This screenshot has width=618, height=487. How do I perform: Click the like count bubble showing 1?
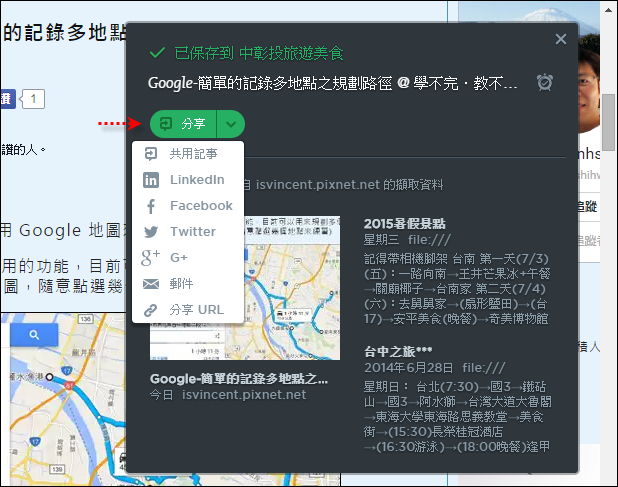pos(33,99)
